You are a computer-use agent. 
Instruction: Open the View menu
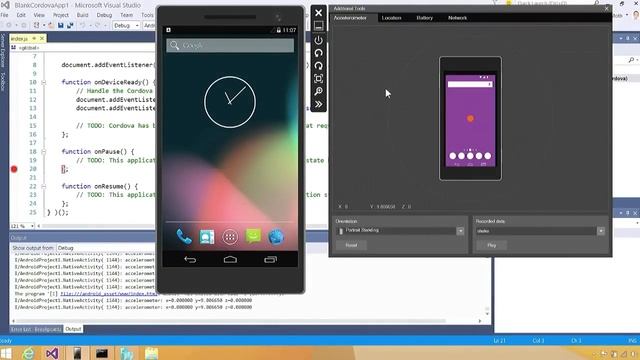coord(39,15)
